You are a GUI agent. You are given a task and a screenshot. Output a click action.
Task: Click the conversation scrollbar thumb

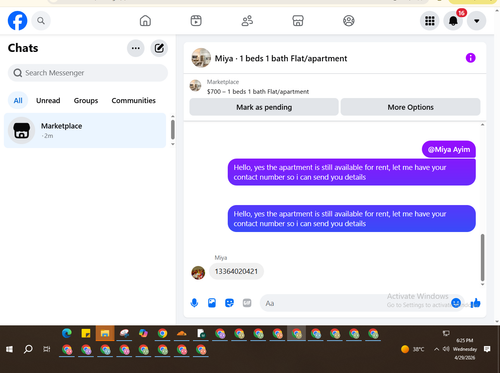point(482,257)
